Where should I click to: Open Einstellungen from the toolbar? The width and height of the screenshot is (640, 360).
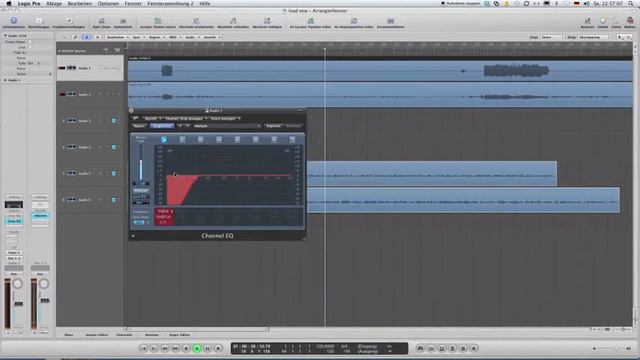[x=39, y=21]
